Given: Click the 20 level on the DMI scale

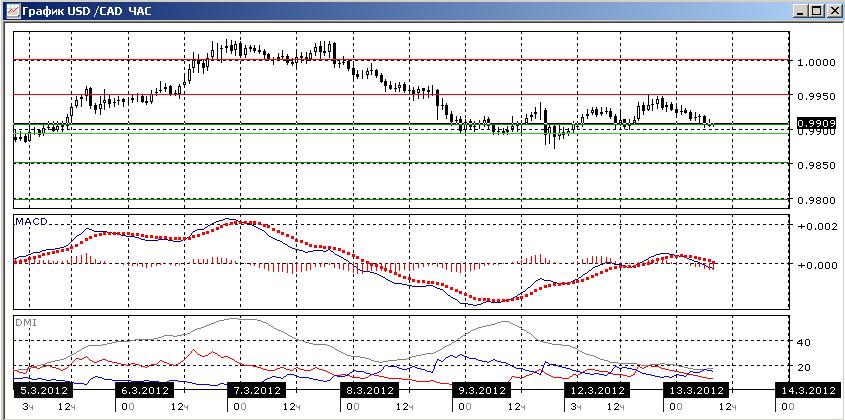Looking at the screenshot, I should pyautogui.click(x=802, y=367).
